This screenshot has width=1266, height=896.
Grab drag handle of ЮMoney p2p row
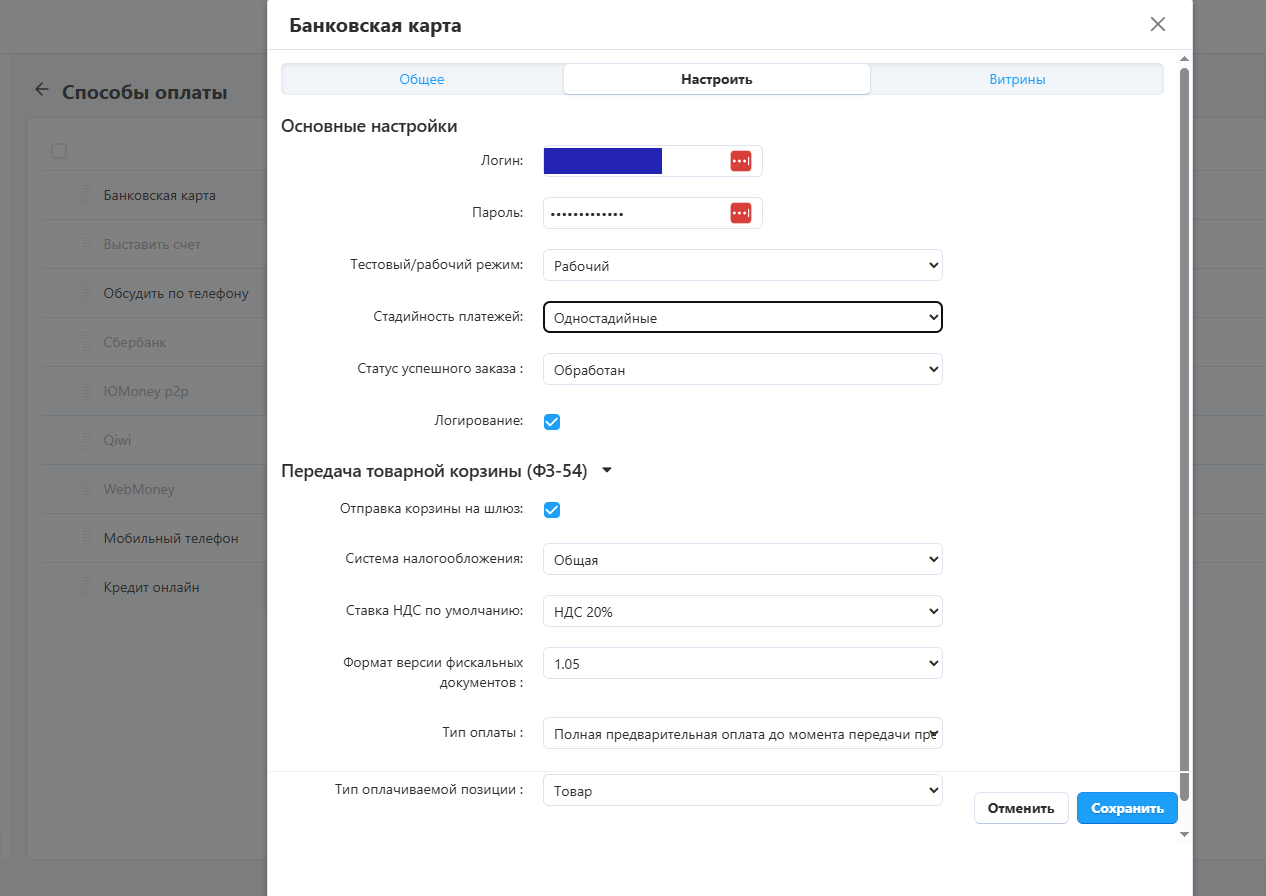(x=87, y=391)
